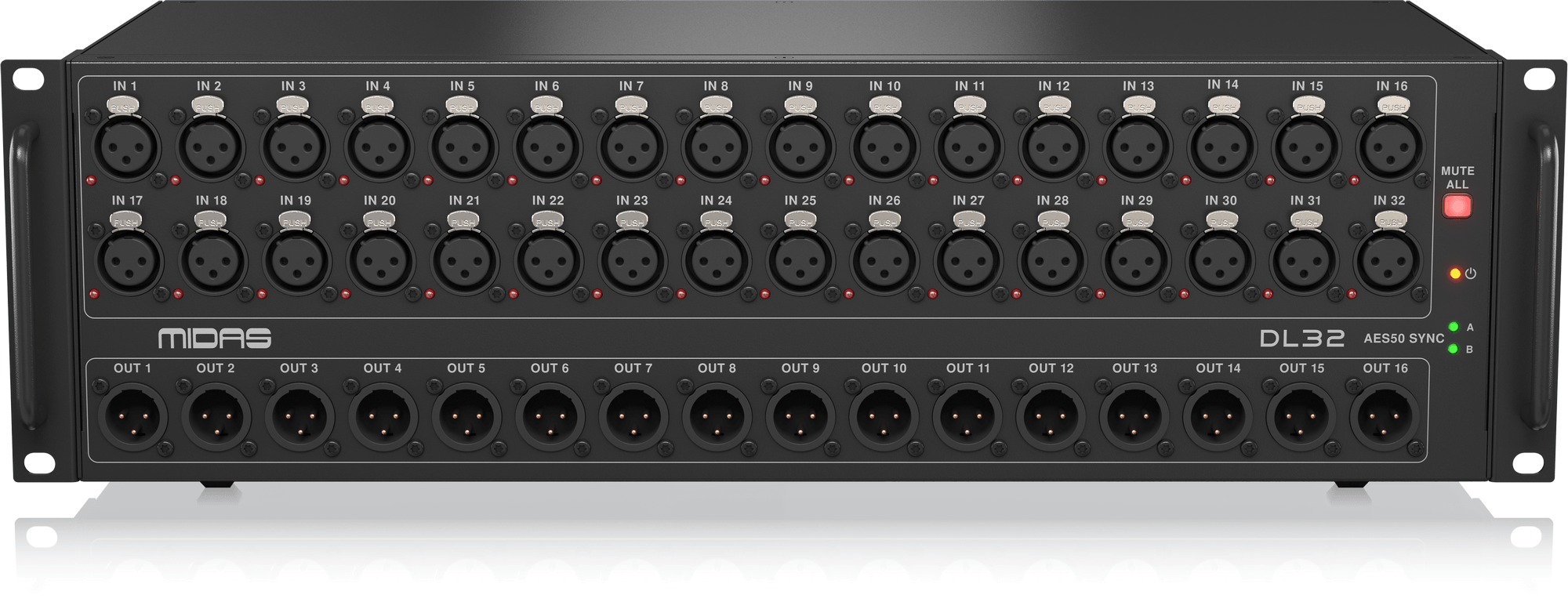Push the release latch on IN 26
1568x609 pixels.
tap(884, 221)
